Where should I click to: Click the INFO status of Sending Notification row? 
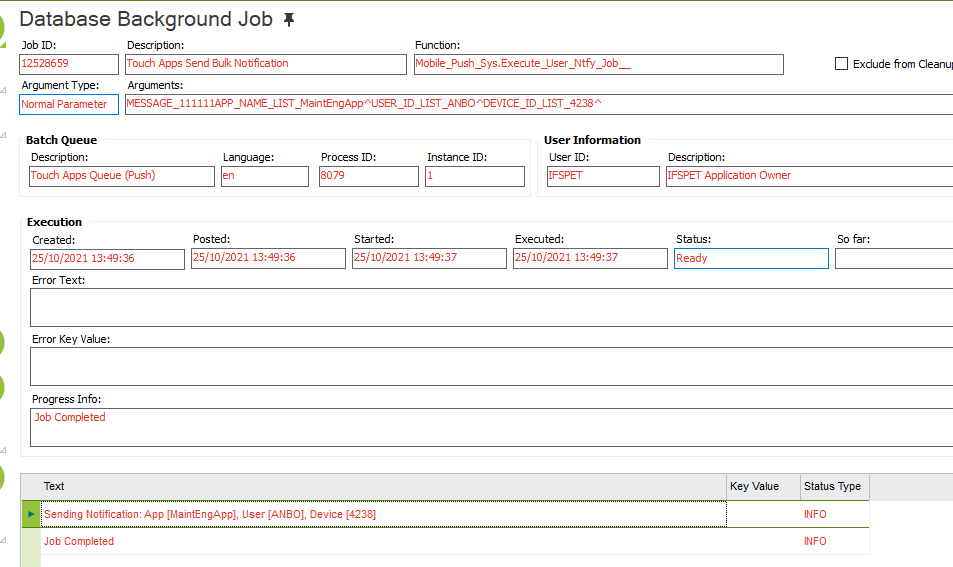point(815,515)
